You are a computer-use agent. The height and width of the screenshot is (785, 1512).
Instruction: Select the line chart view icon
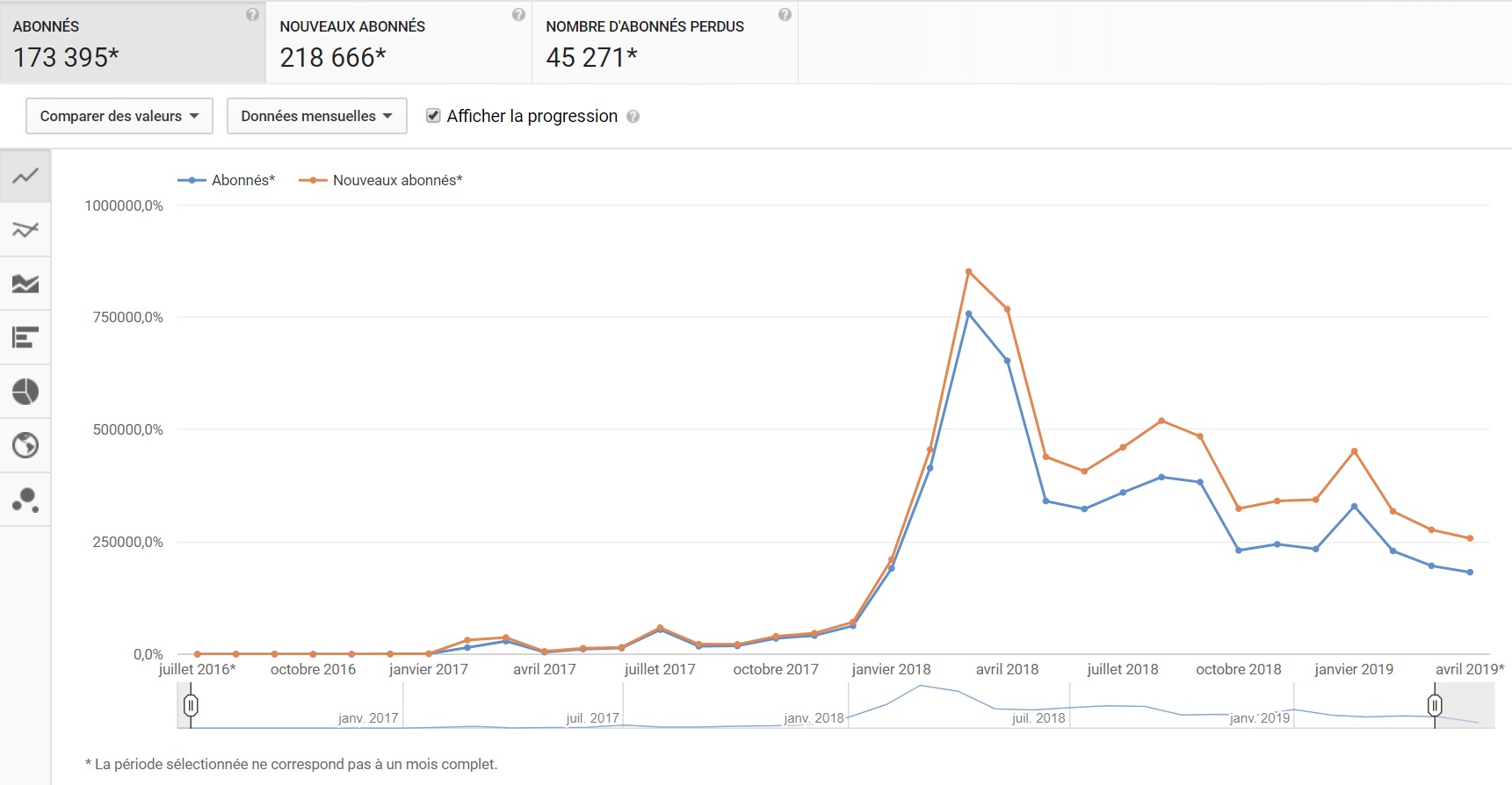[x=25, y=176]
